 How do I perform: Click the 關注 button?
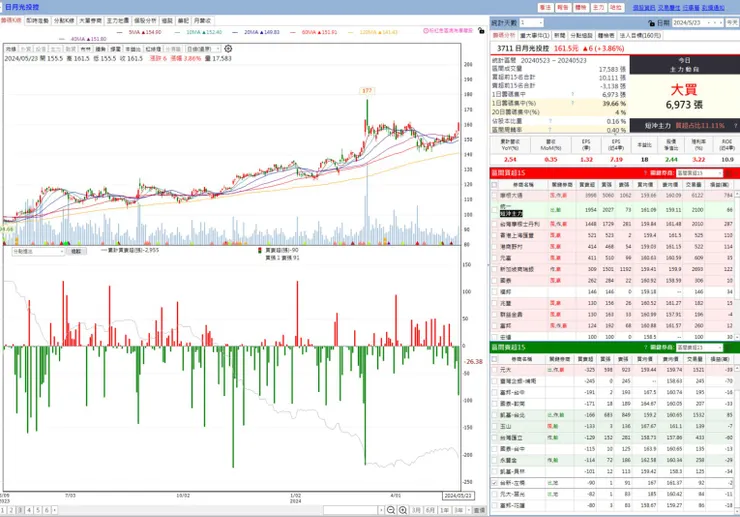pyautogui.click(x=546, y=8)
